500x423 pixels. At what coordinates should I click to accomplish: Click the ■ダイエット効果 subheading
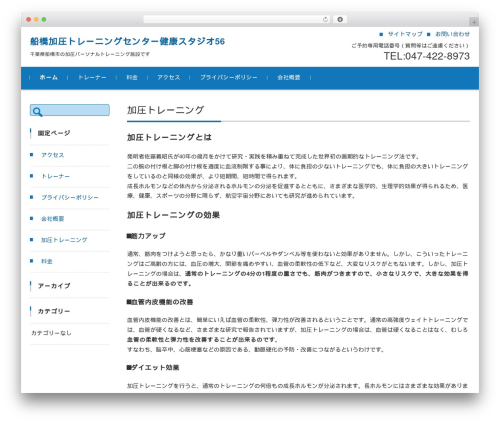153,368
